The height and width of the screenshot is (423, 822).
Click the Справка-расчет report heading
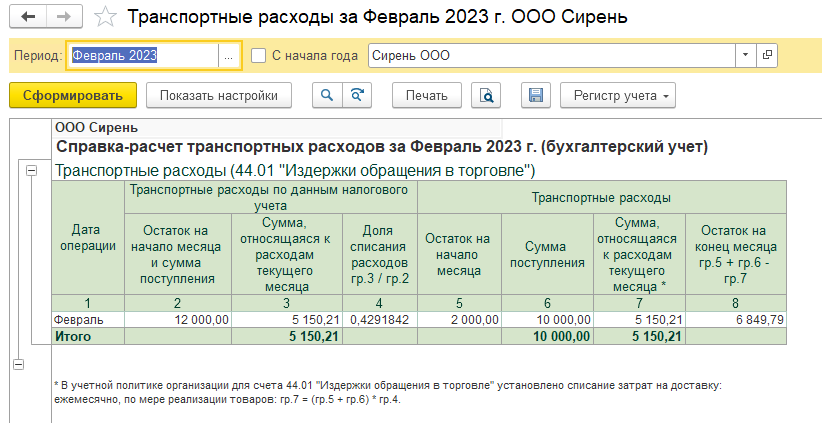(382, 147)
